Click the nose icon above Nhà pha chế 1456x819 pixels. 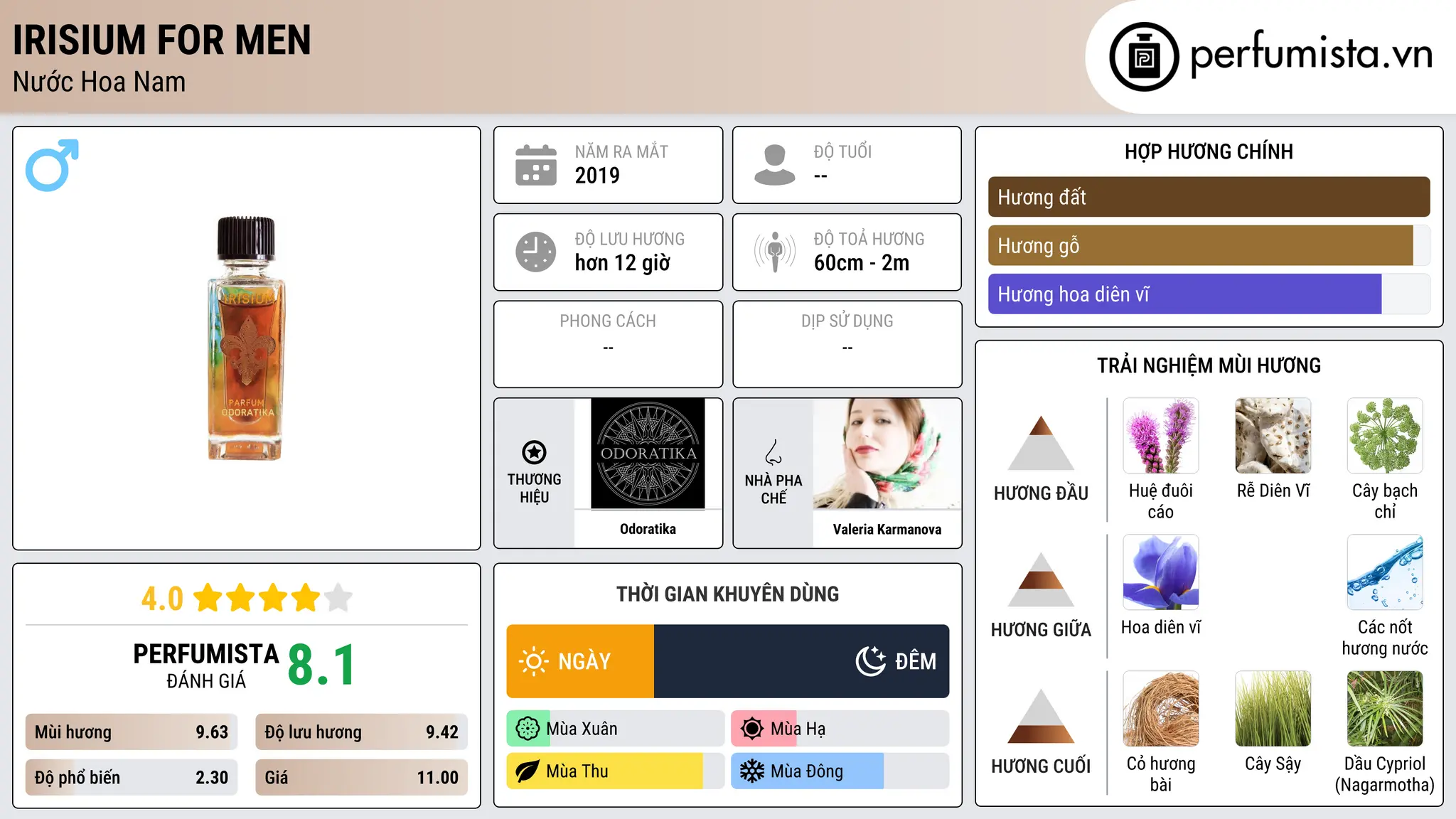(773, 452)
